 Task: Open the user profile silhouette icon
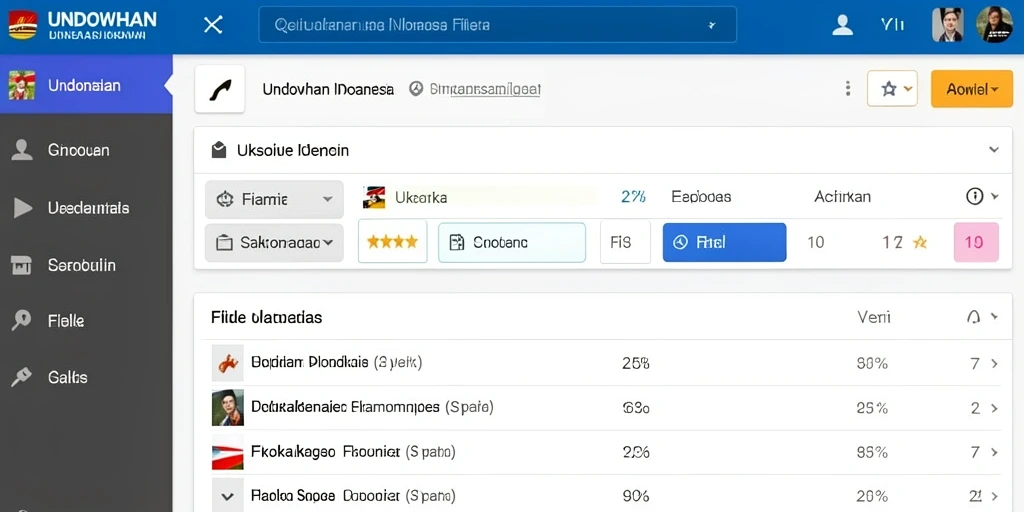pyautogui.click(x=842, y=25)
